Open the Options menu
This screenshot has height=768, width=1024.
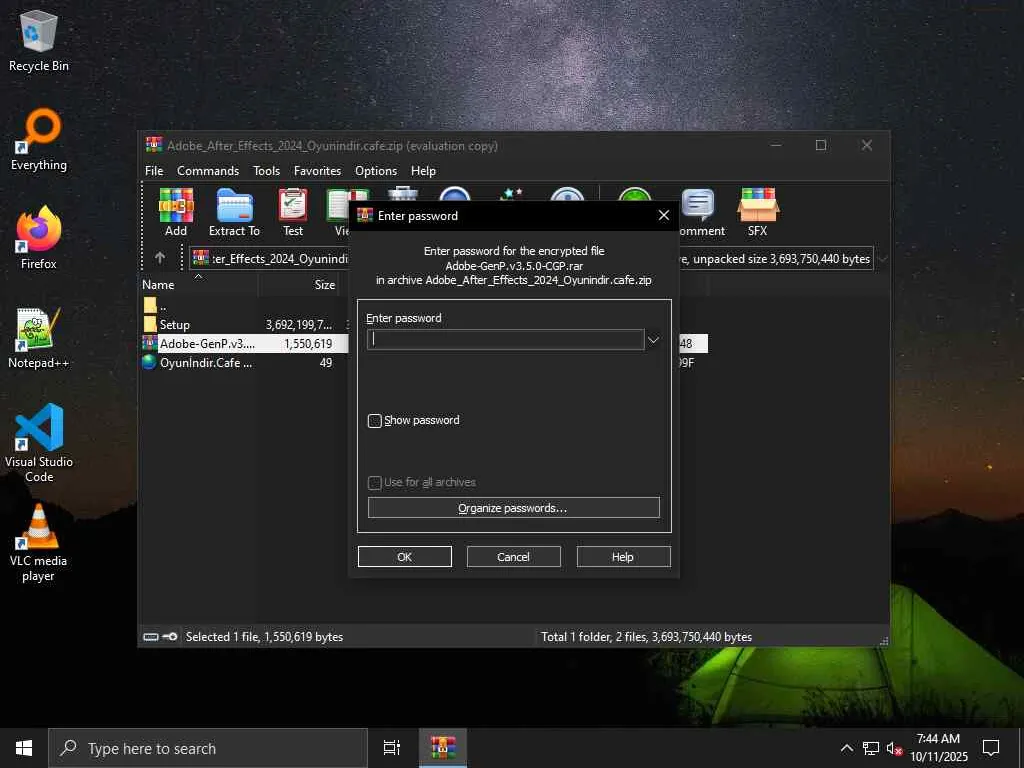coord(376,170)
